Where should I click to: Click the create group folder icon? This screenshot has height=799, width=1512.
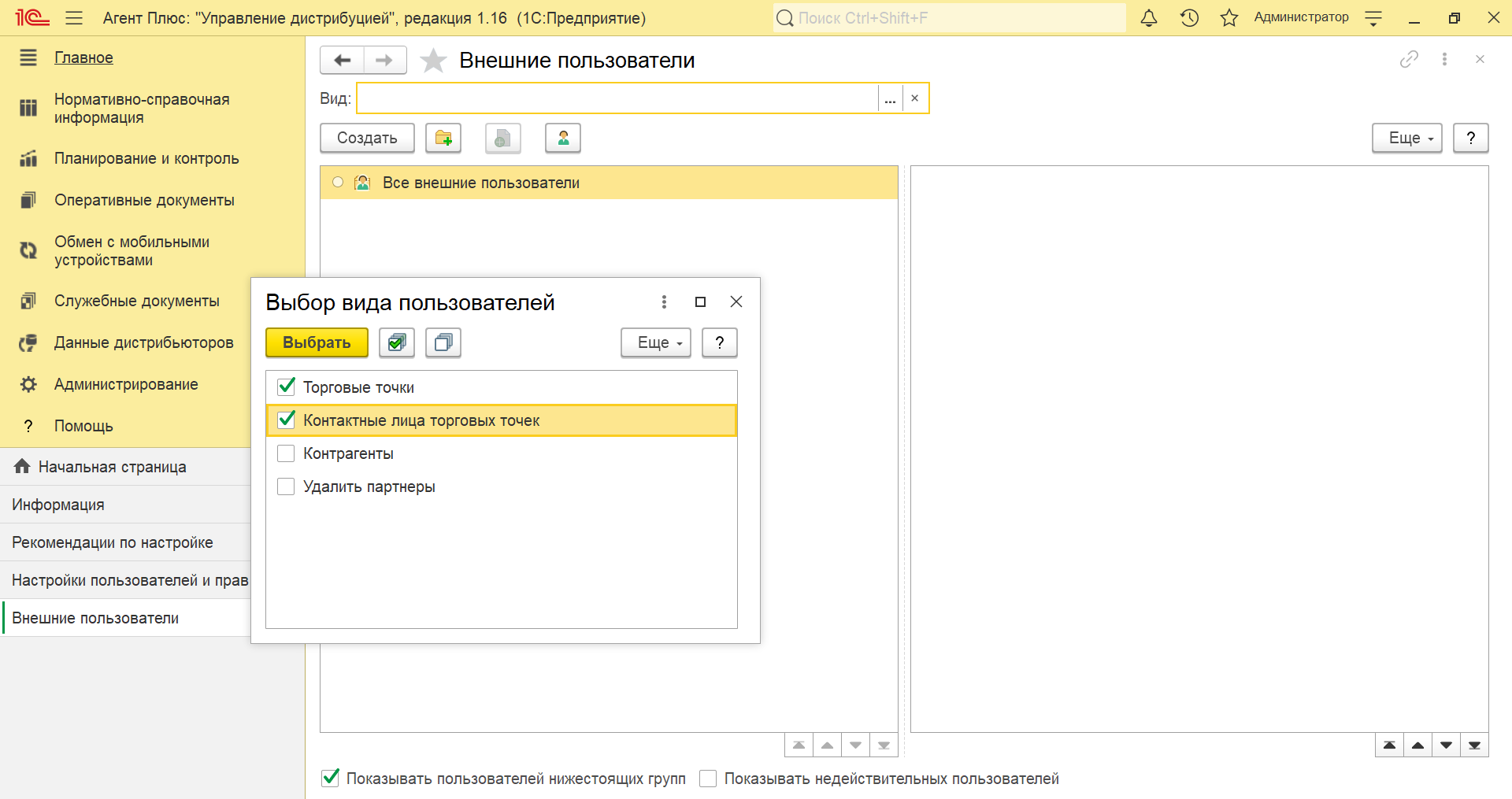443,139
